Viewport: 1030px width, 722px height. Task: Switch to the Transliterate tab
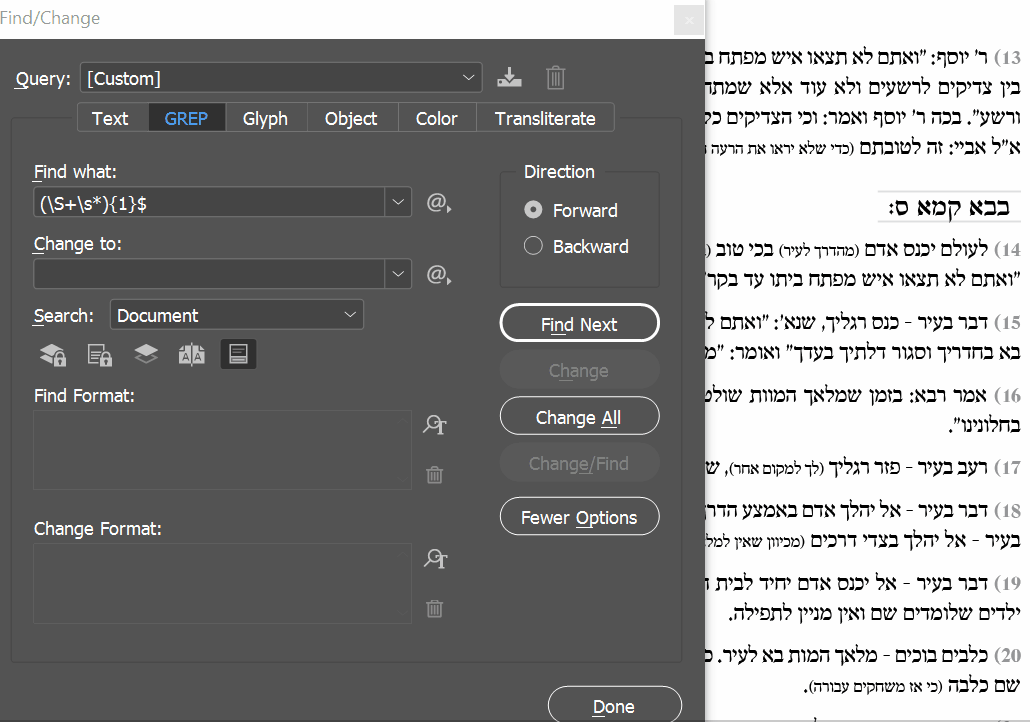(545, 118)
